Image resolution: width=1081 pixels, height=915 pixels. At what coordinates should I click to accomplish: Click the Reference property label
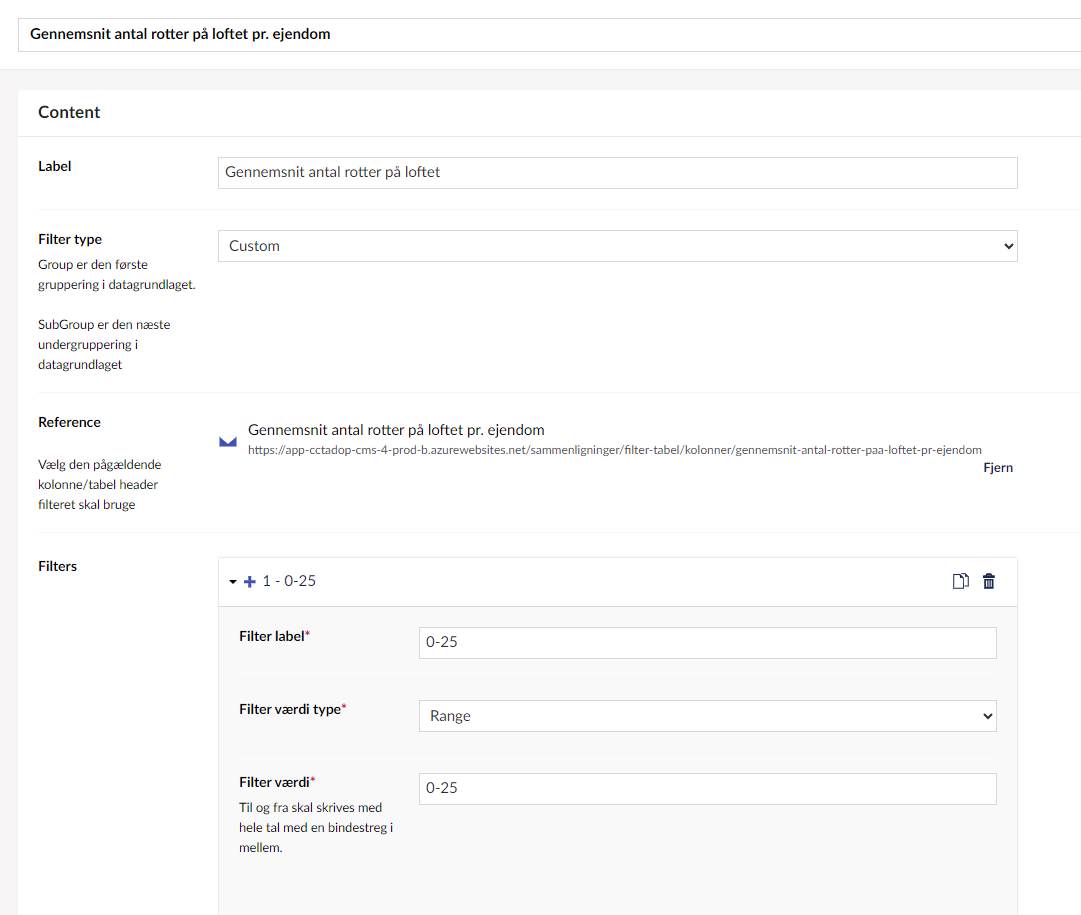point(69,422)
